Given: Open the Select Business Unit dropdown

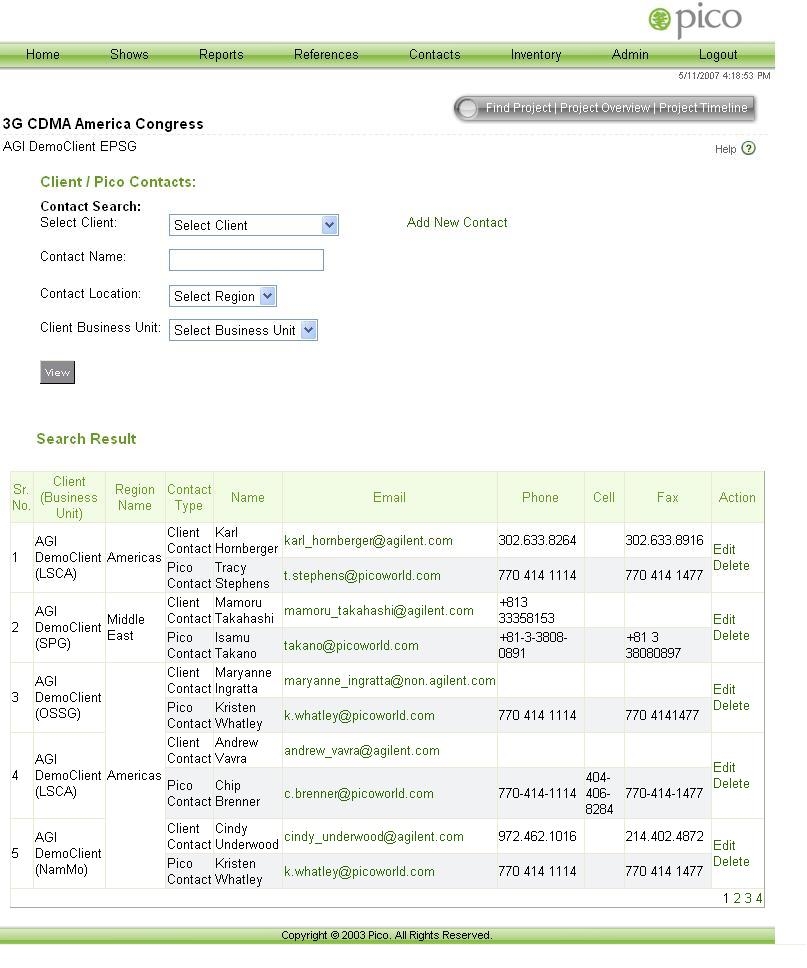Looking at the screenshot, I should (x=243, y=330).
